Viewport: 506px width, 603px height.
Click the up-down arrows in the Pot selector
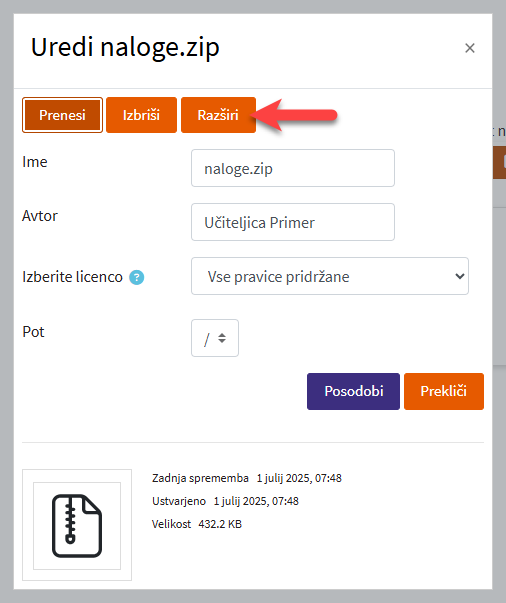pyautogui.click(x=222, y=338)
